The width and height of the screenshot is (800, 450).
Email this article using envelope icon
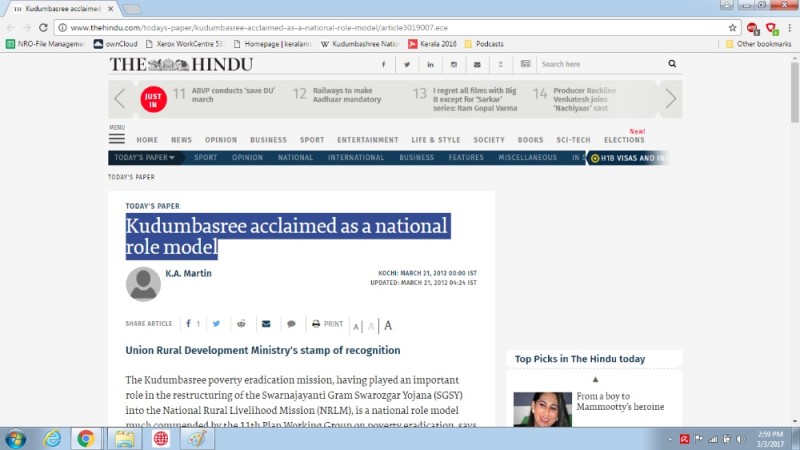(x=266, y=324)
